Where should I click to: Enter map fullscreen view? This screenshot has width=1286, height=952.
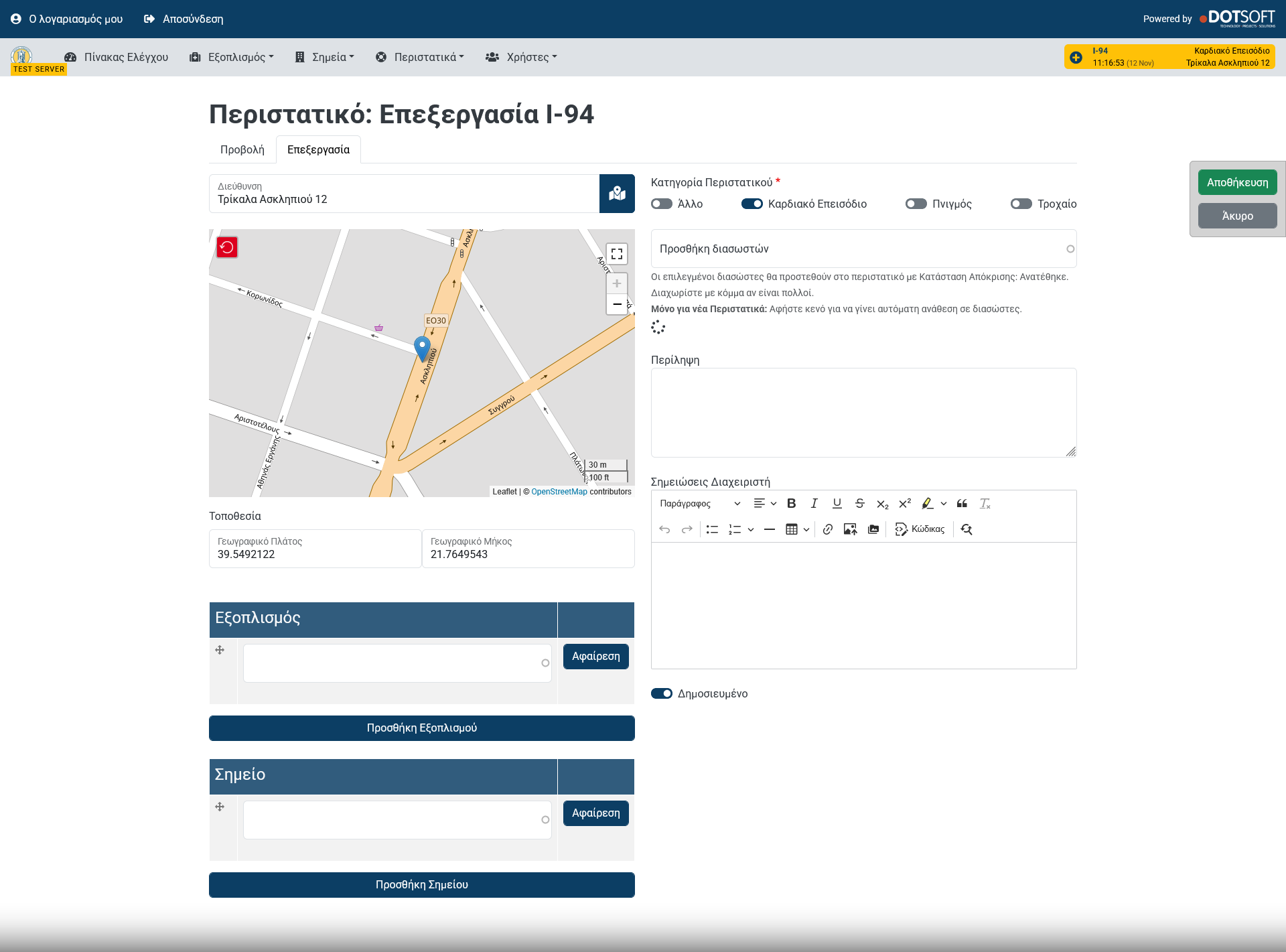click(617, 254)
